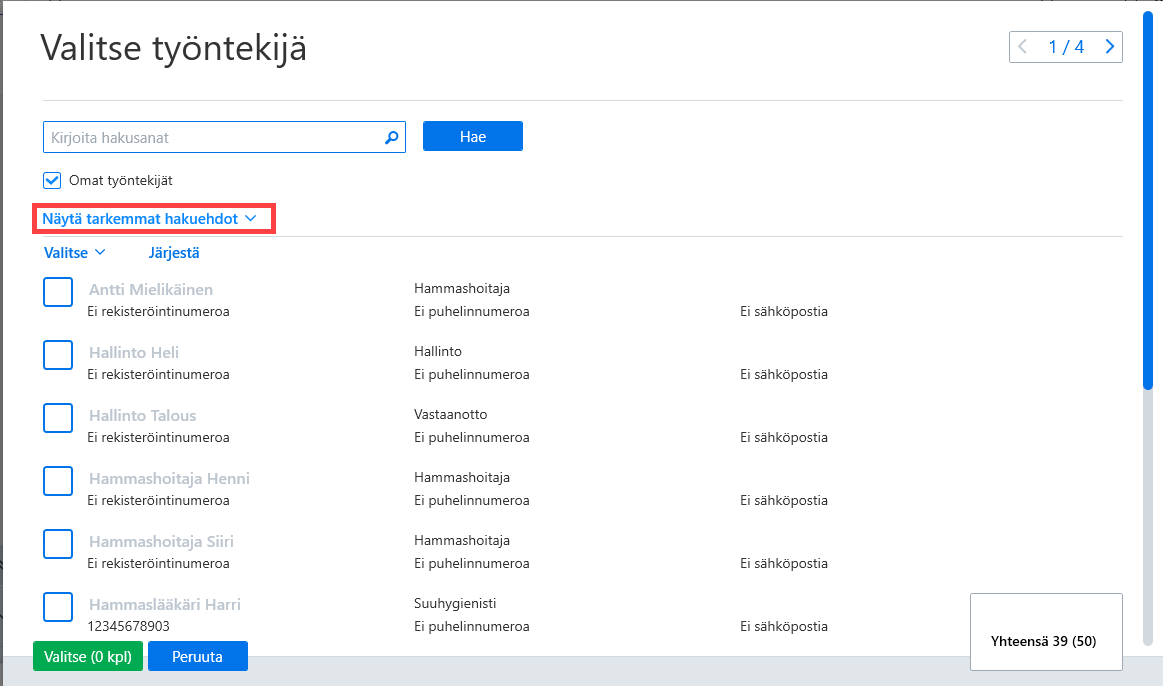This screenshot has width=1163, height=686.
Task: Open the Valitse dropdown menu
Action: tap(74, 253)
